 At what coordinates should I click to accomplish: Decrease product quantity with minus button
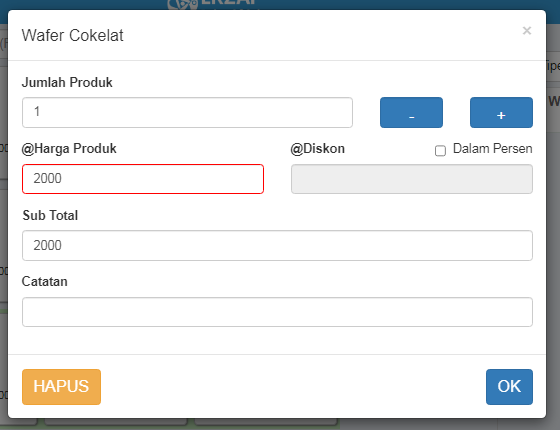coord(411,112)
